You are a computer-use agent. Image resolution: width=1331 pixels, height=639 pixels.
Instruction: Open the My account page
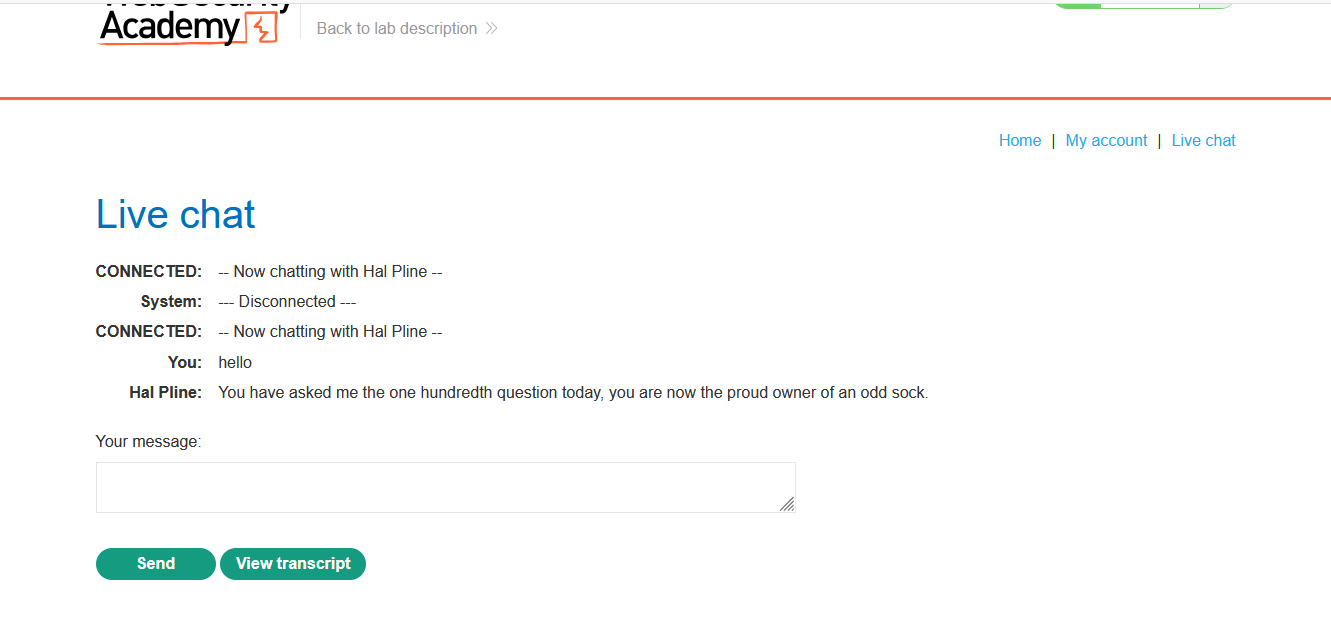pyautogui.click(x=1106, y=141)
